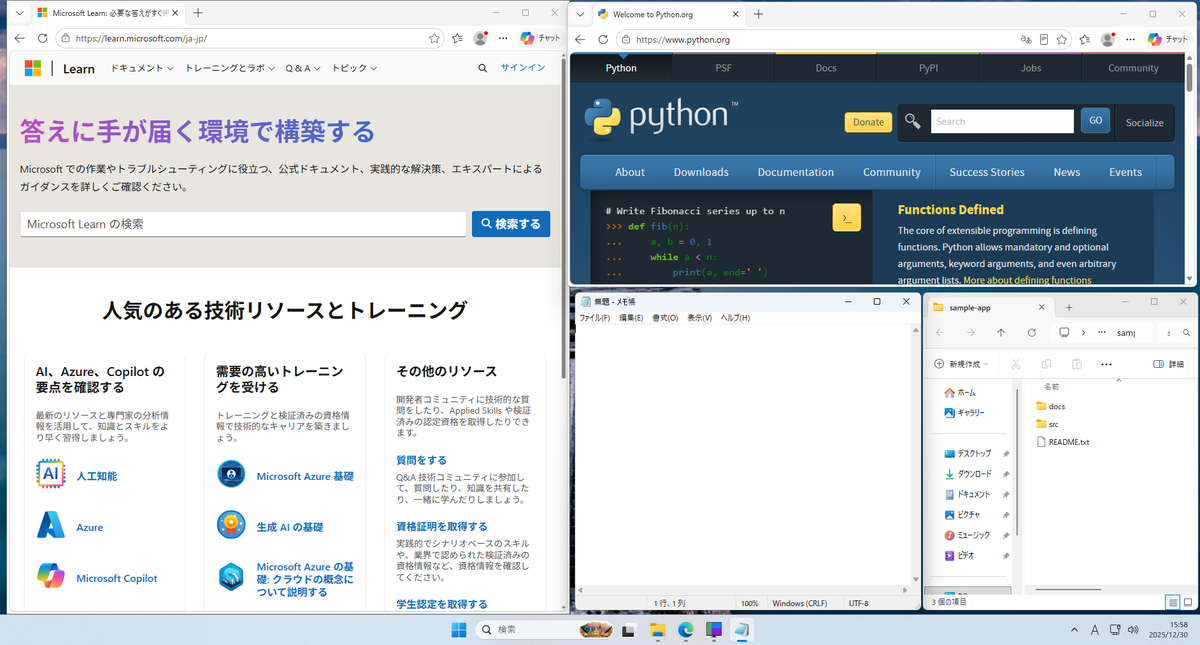Star python.org as a favorite in address bar
The width and height of the screenshot is (1200, 645).
(1063, 39)
